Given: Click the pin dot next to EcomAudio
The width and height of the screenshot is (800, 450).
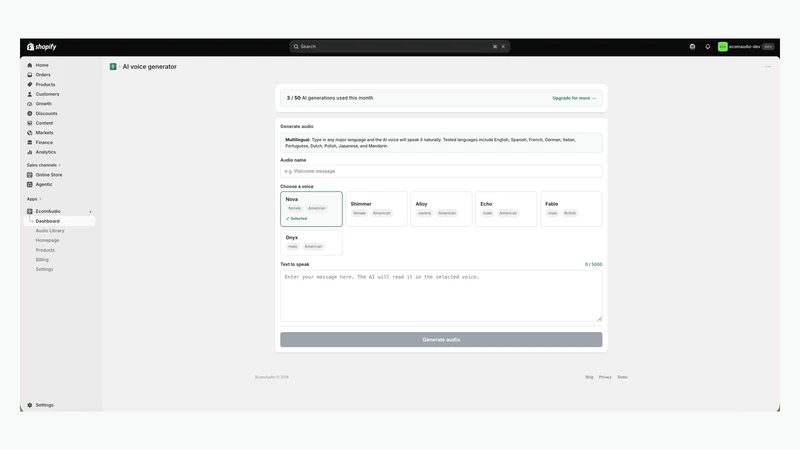Looking at the screenshot, I should [x=90, y=212].
